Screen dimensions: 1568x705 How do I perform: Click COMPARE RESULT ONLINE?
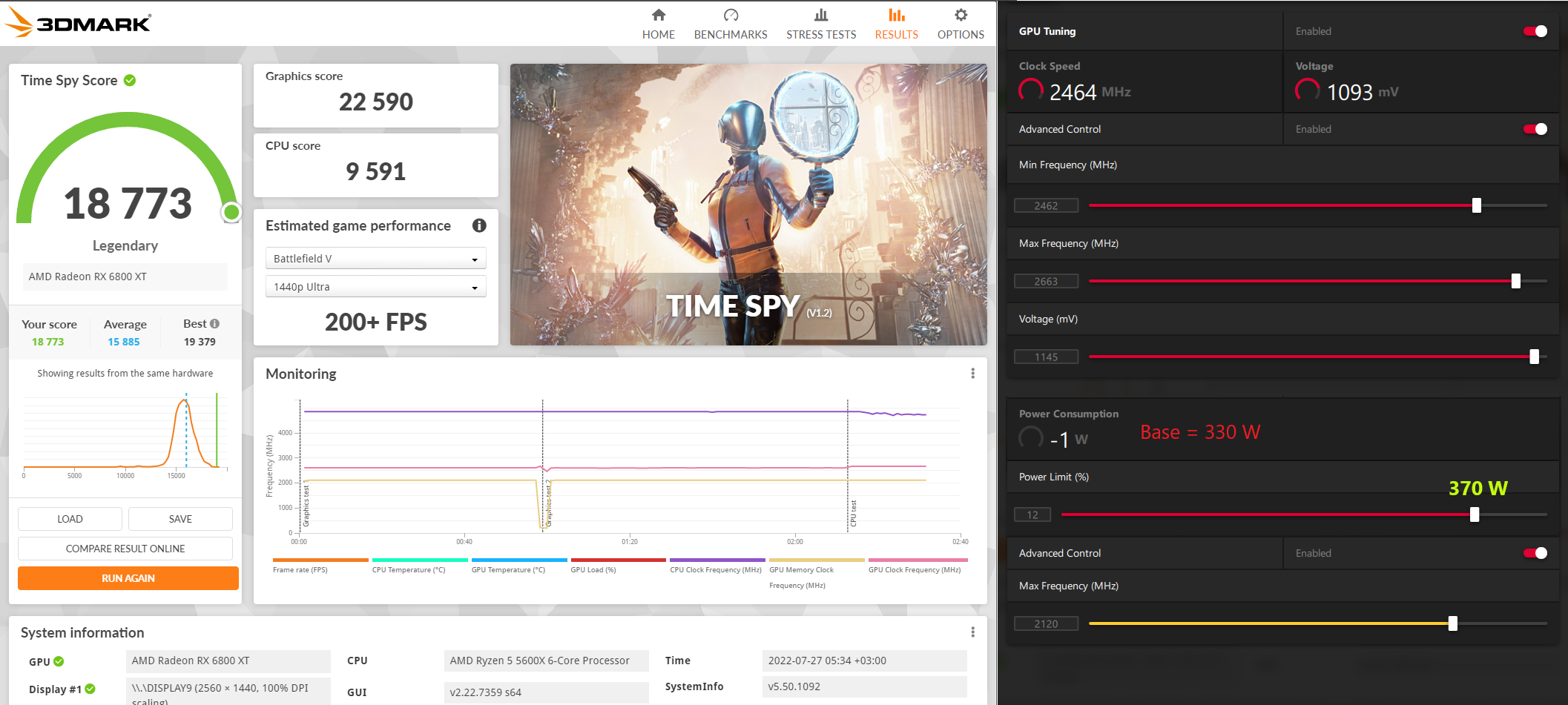[125, 549]
